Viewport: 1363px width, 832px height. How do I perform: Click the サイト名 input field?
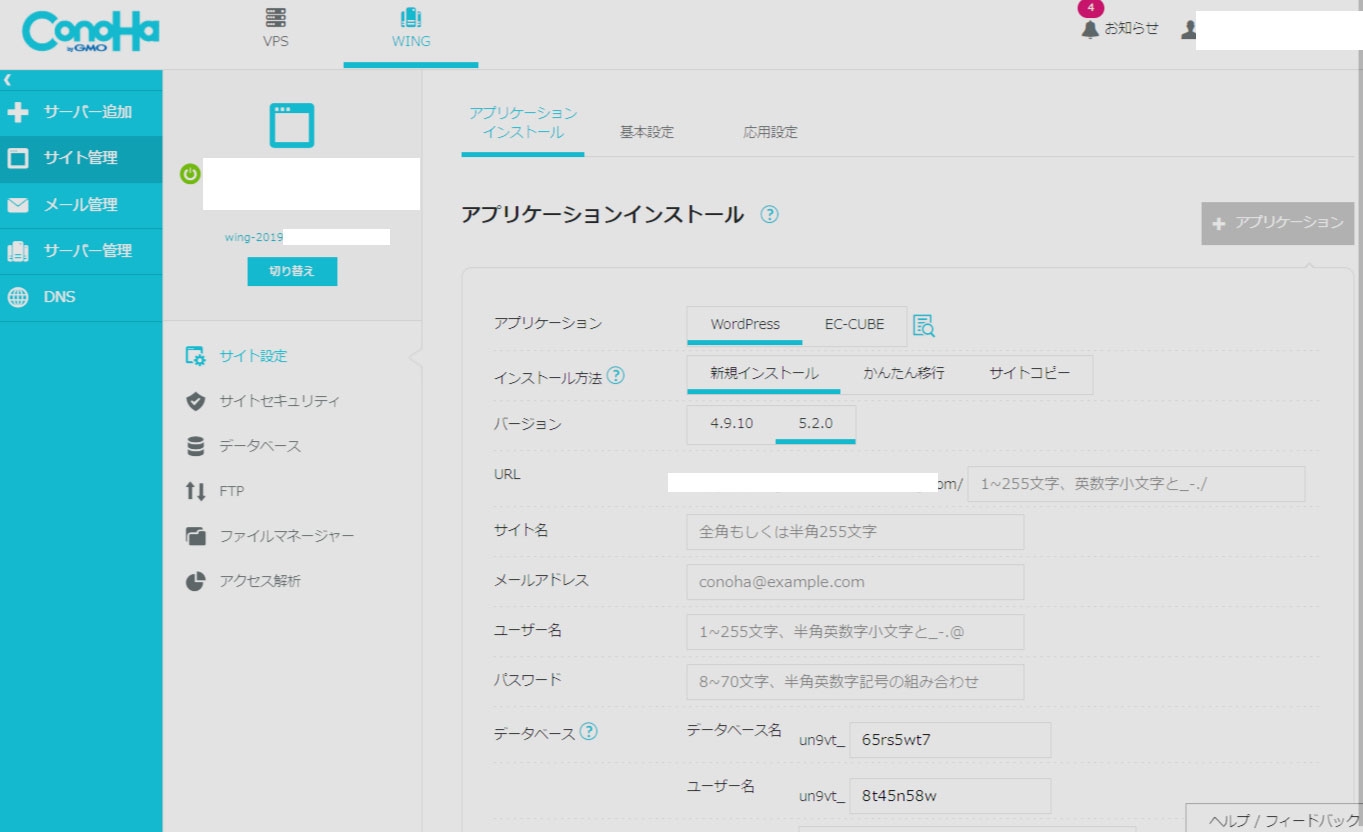pyautogui.click(x=855, y=532)
